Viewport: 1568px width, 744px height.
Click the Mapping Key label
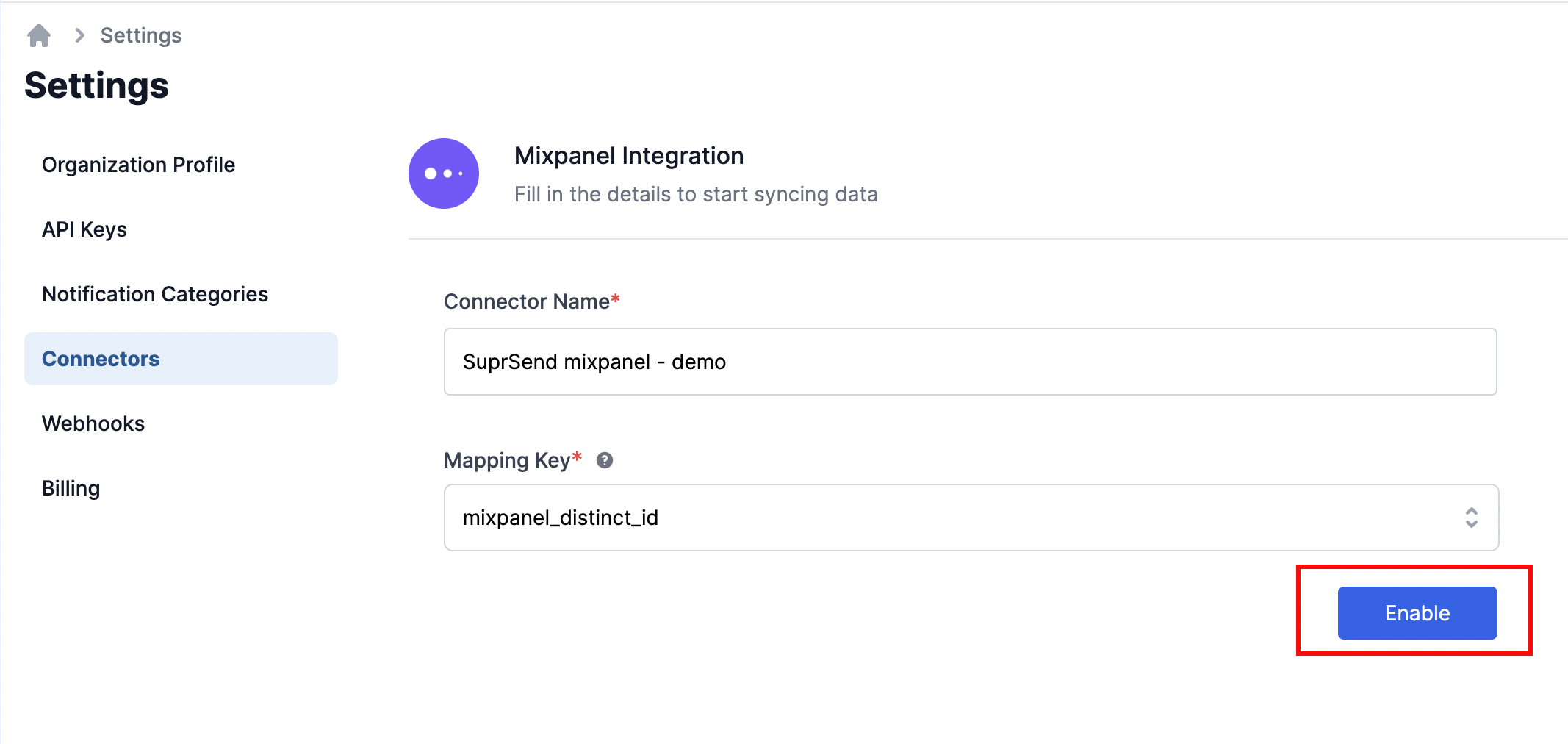click(513, 460)
